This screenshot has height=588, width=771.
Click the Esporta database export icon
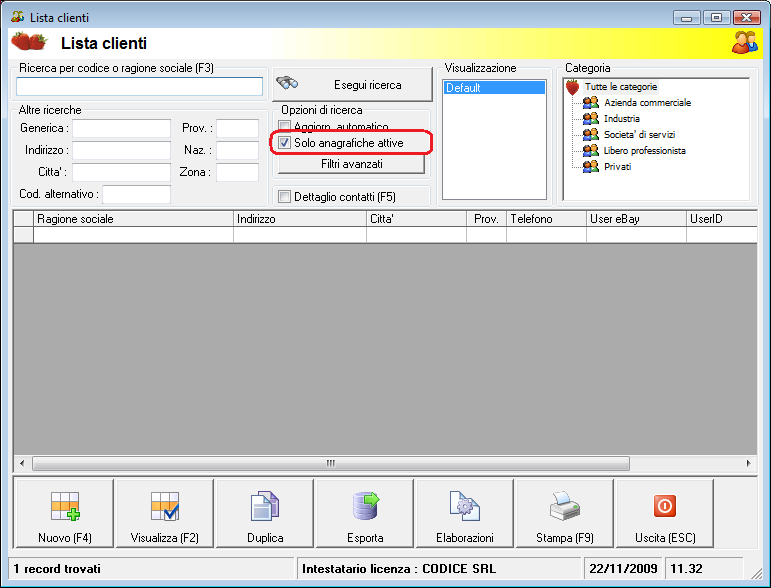click(366, 506)
